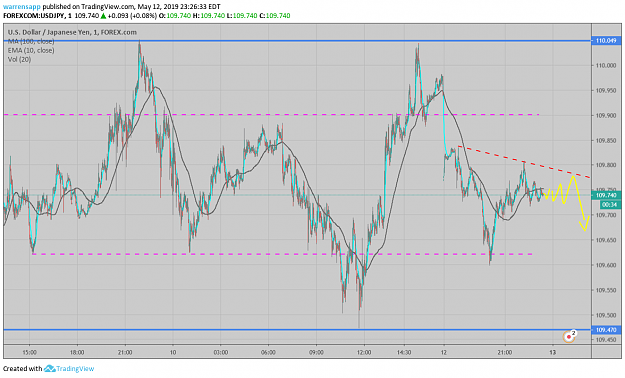The height and width of the screenshot is (378, 625).
Task: Open the TradingView logo link at bottom
Action: (69, 369)
